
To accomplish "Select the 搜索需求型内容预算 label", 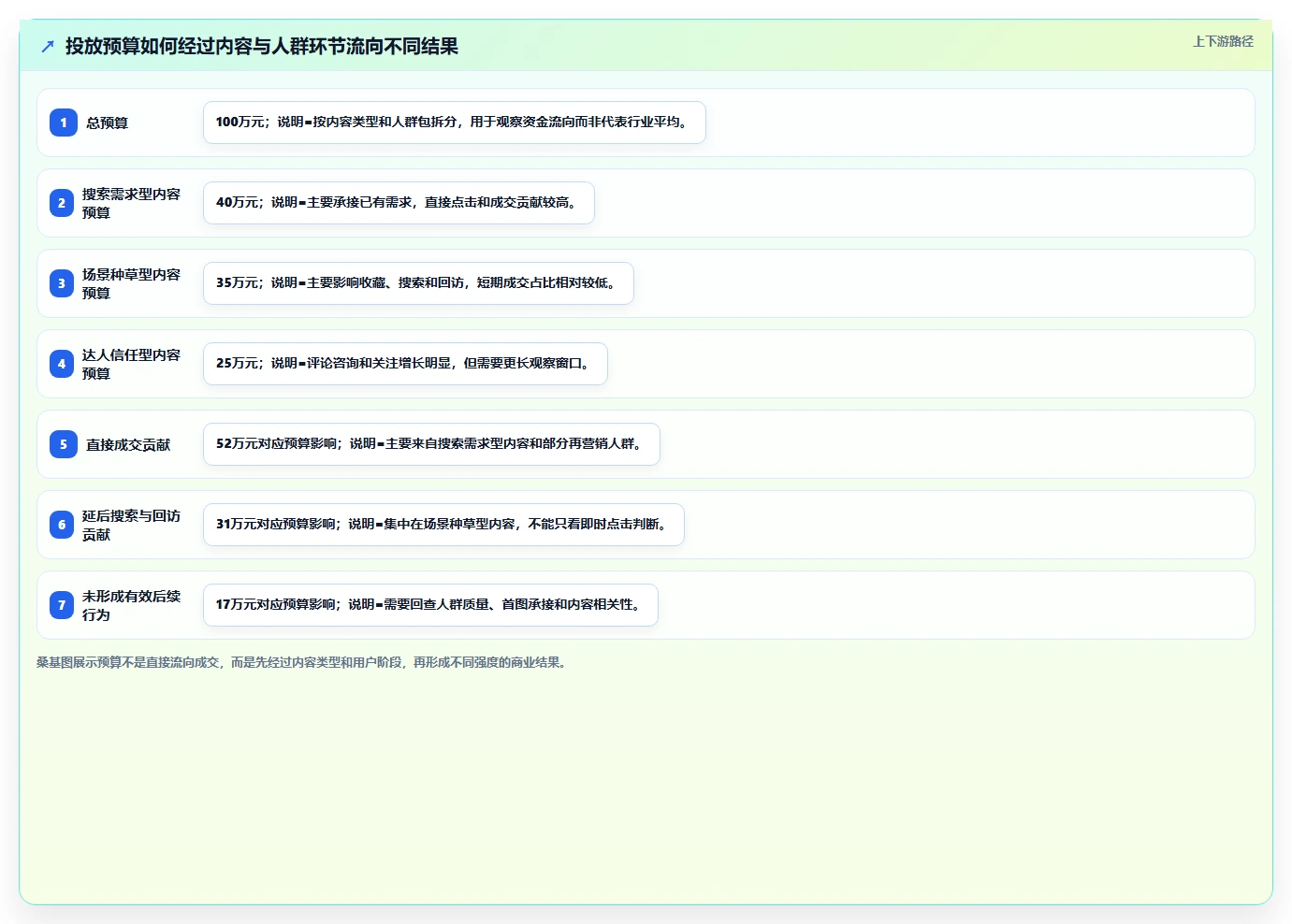I will [131, 203].
